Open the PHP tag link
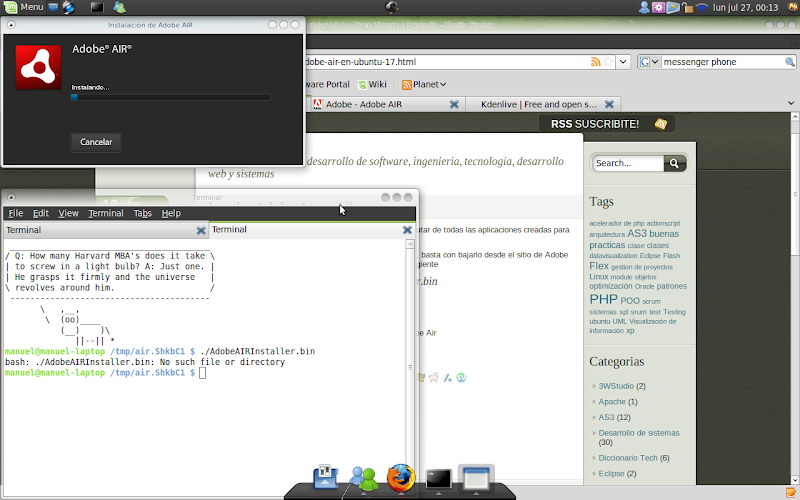This screenshot has height=500, width=800. point(604,299)
